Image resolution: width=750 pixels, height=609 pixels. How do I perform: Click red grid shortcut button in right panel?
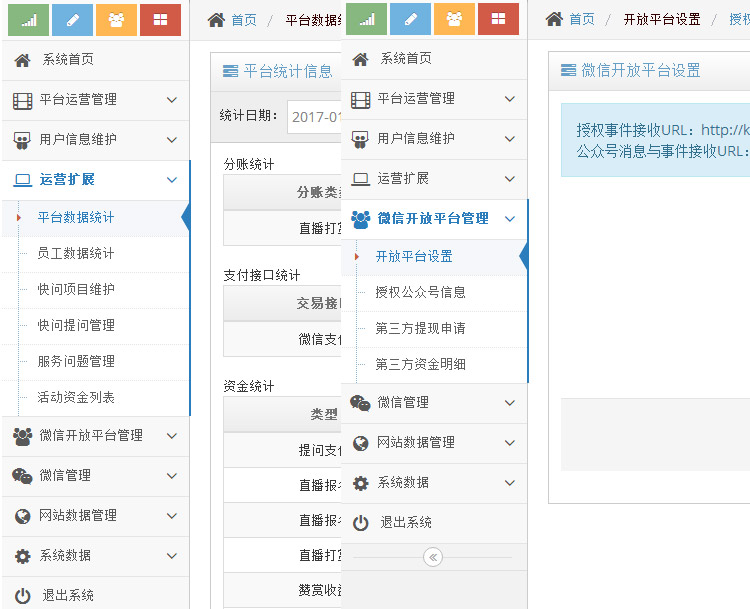click(498, 19)
